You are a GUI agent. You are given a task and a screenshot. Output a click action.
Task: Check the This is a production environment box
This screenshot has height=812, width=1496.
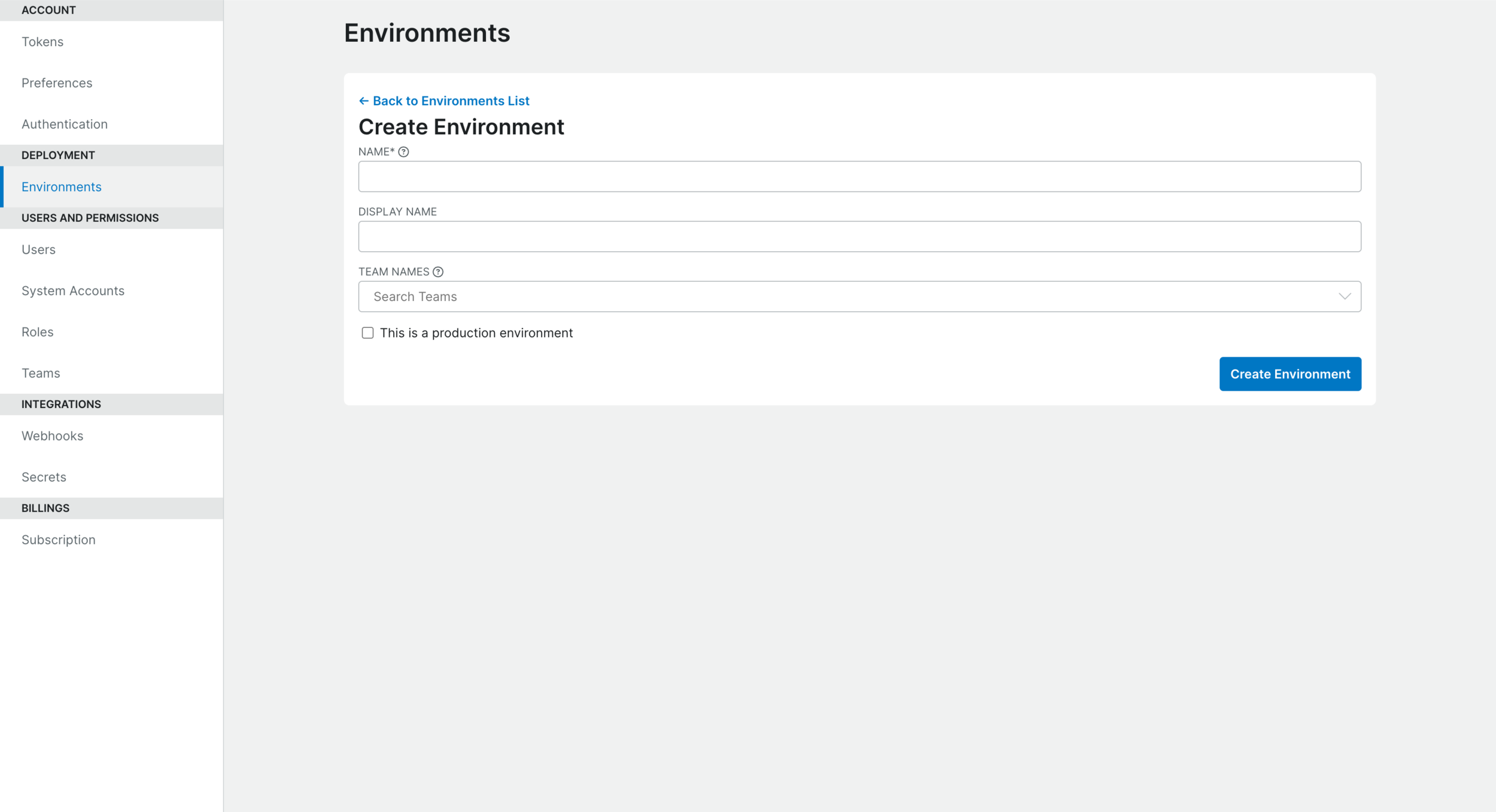click(x=366, y=332)
